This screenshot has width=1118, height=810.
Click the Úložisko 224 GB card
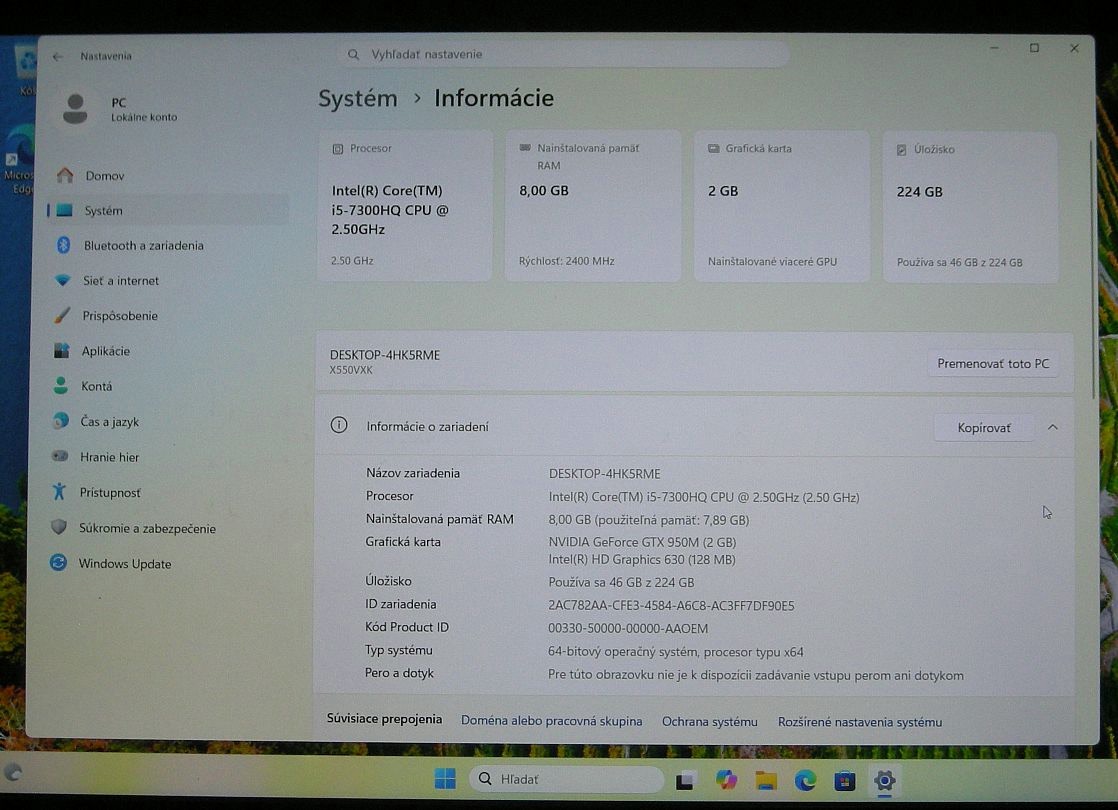point(970,207)
